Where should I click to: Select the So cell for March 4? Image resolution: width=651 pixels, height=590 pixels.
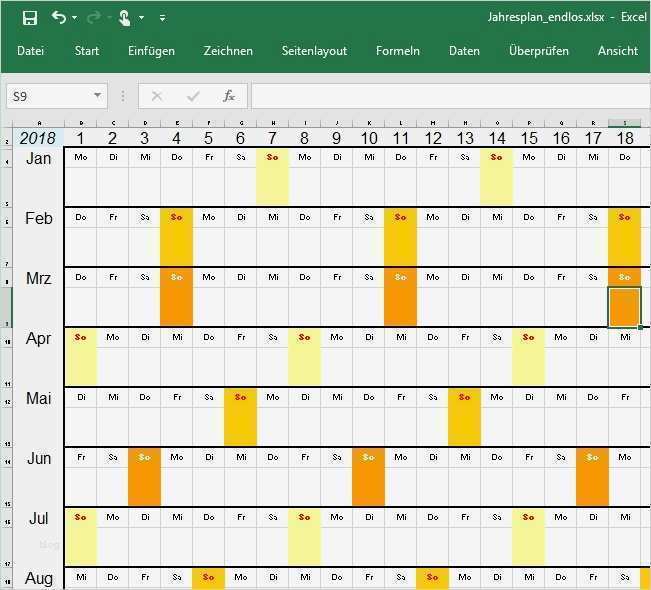[x=176, y=277]
